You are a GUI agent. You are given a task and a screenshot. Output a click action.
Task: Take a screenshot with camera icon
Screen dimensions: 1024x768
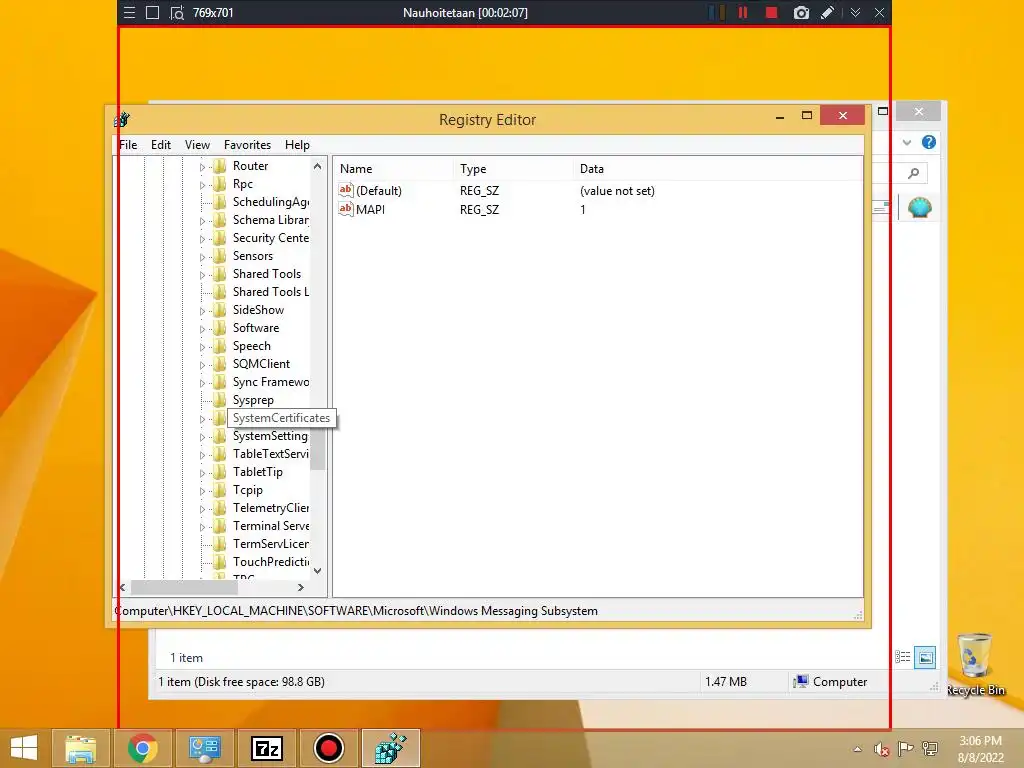point(801,12)
